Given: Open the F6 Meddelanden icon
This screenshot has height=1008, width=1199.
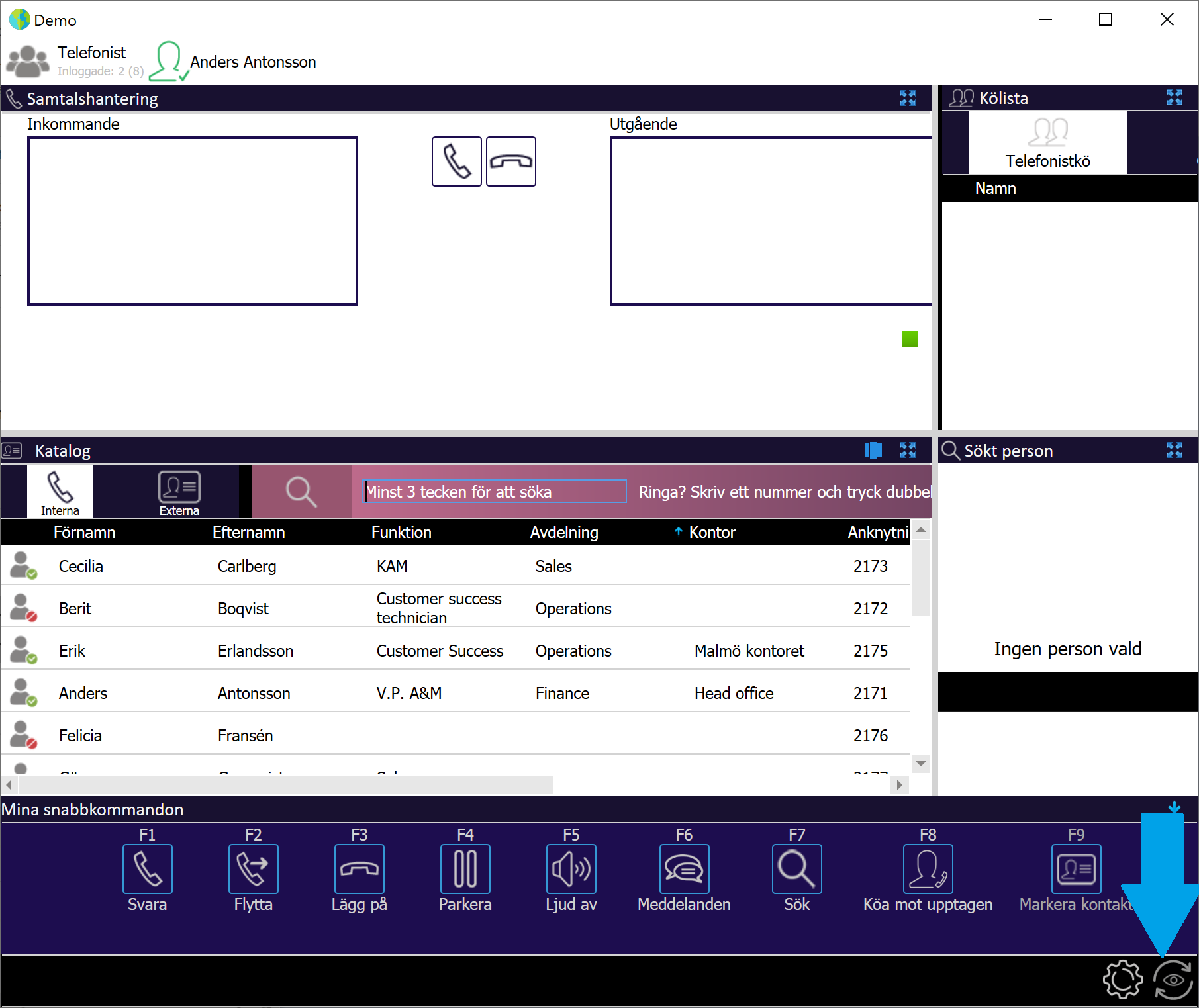Looking at the screenshot, I should click(x=684, y=868).
